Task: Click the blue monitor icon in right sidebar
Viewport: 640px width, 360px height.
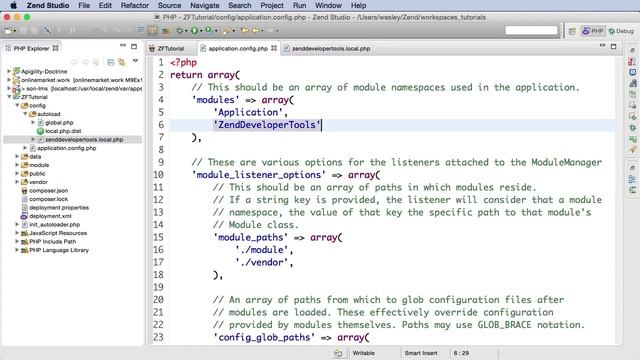Action: click(x=632, y=72)
